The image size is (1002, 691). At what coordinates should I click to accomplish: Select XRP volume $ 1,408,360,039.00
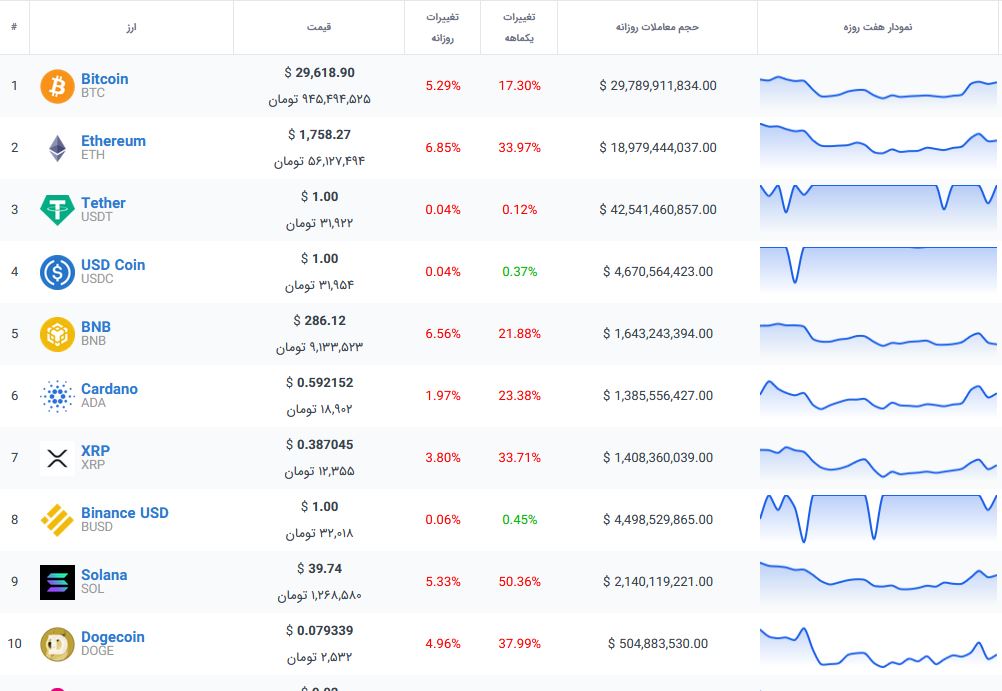click(658, 458)
